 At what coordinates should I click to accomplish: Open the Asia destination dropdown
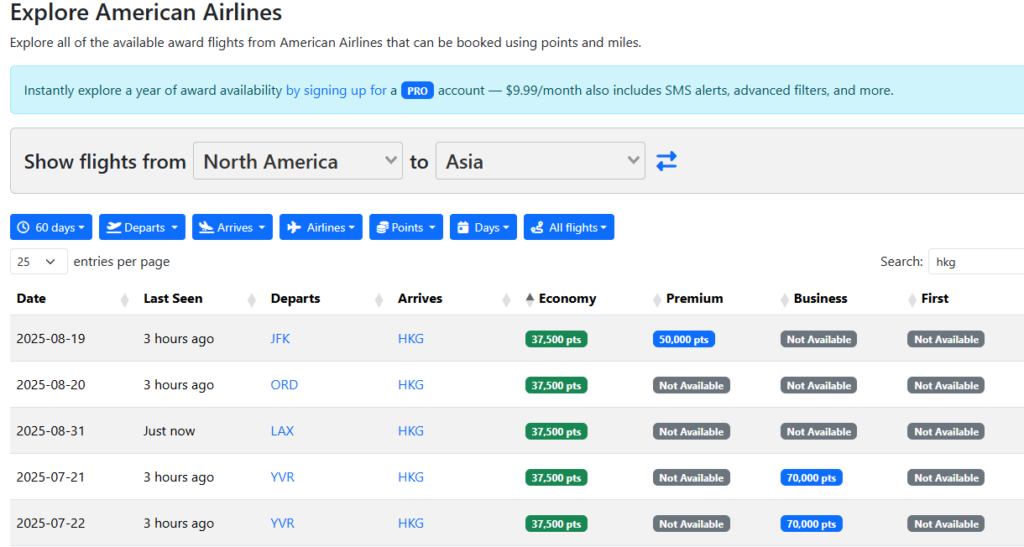[540, 161]
